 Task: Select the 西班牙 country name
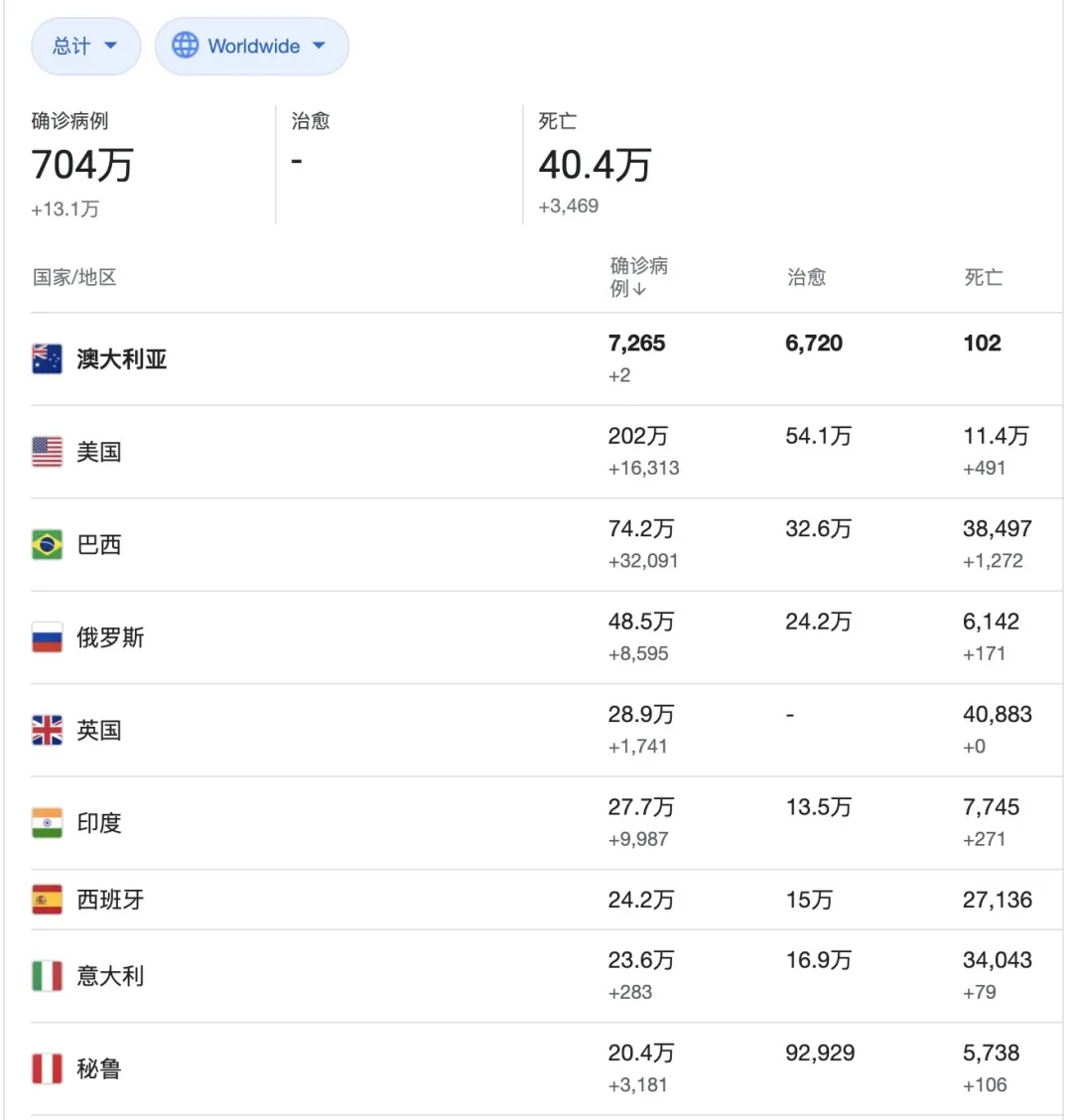tap(111, 900)
